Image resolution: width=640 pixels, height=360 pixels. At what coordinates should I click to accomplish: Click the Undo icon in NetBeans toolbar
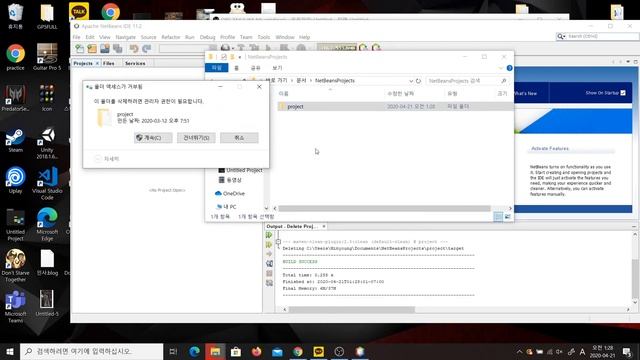[134, 49]
